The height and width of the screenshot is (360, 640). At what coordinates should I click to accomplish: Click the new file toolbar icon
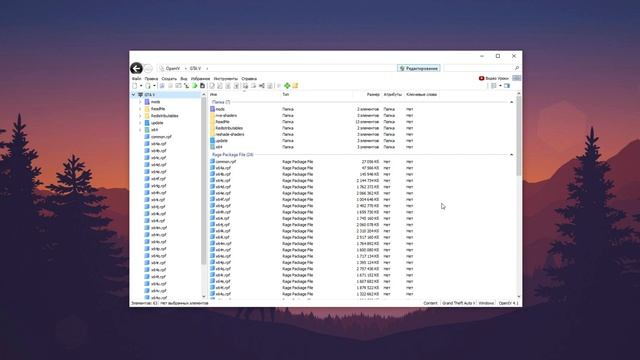[x=135, y=86]
